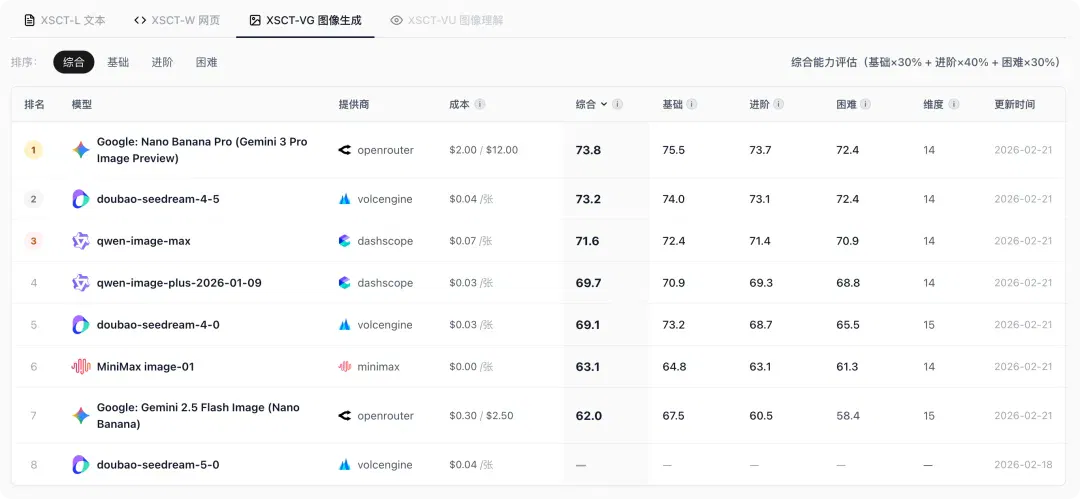Click the 63.1 综合 score for MiniMax
This screenshot has width=1080, height=499.
[x=588, y=367]
